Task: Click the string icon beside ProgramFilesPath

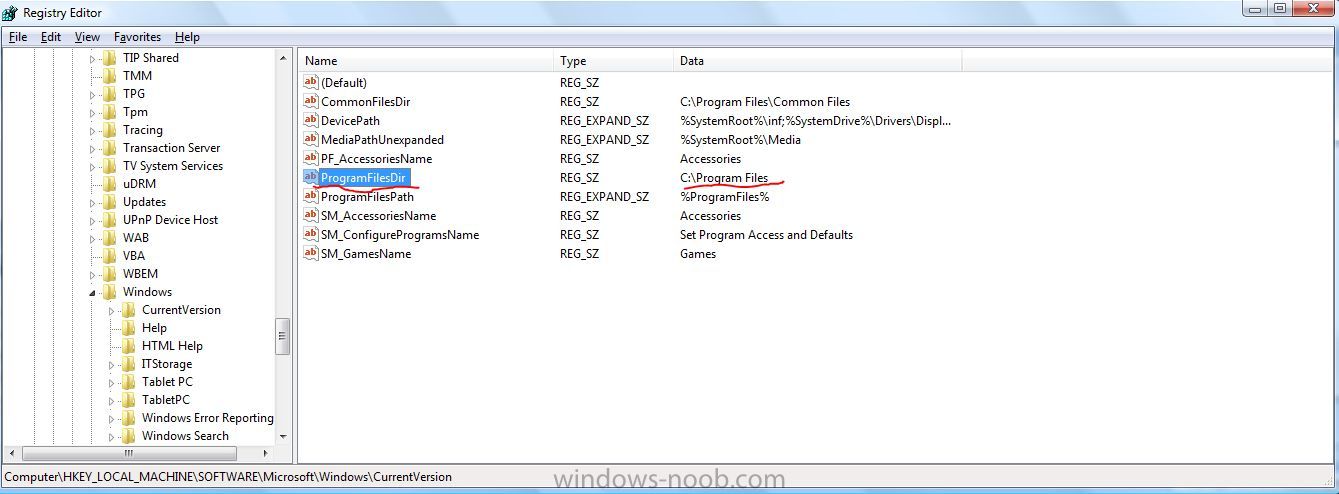Action: (310, 196)
